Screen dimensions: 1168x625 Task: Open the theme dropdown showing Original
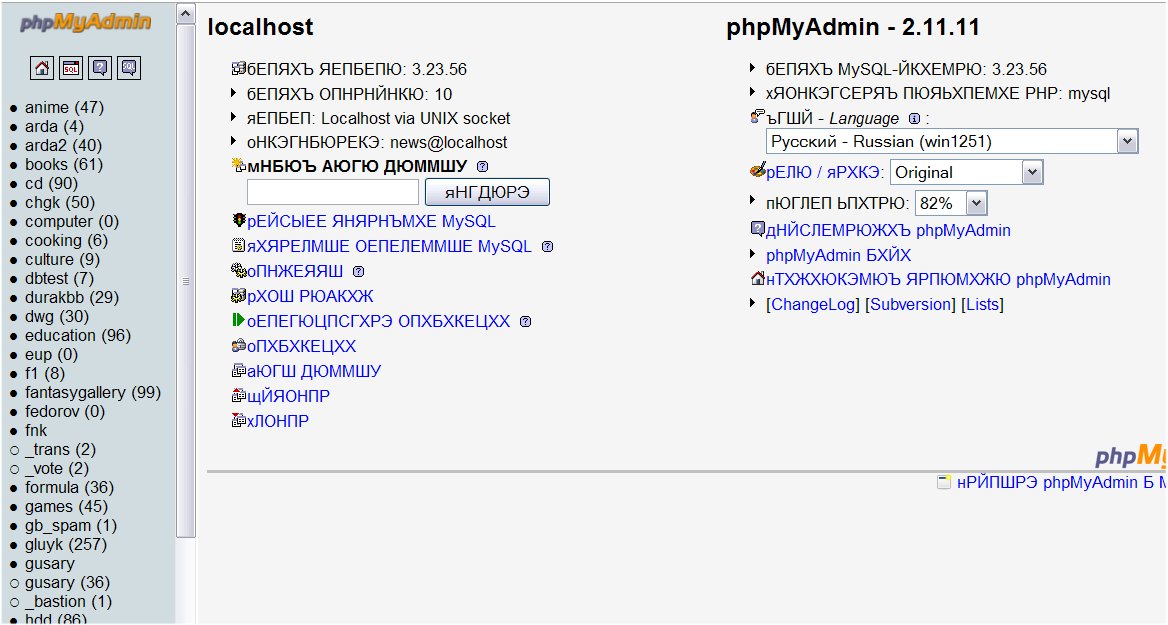point(966,172)
